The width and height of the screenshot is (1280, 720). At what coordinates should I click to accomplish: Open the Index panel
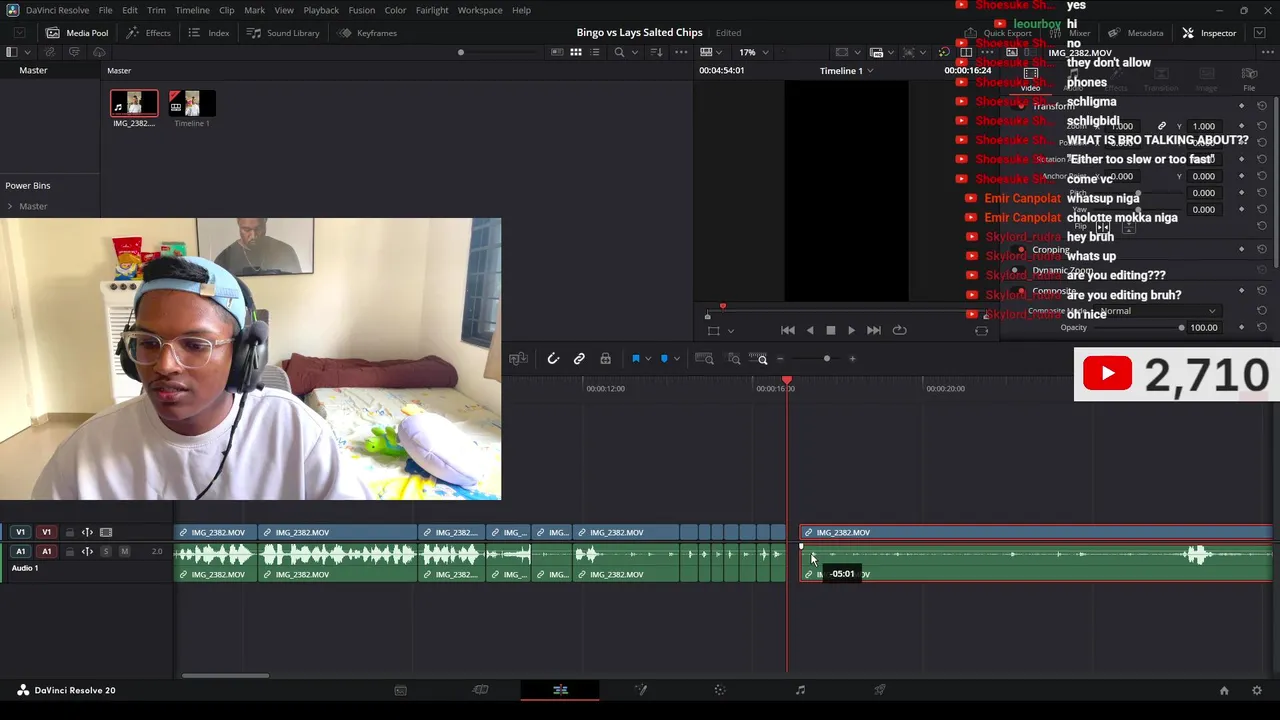click(208, 33)
